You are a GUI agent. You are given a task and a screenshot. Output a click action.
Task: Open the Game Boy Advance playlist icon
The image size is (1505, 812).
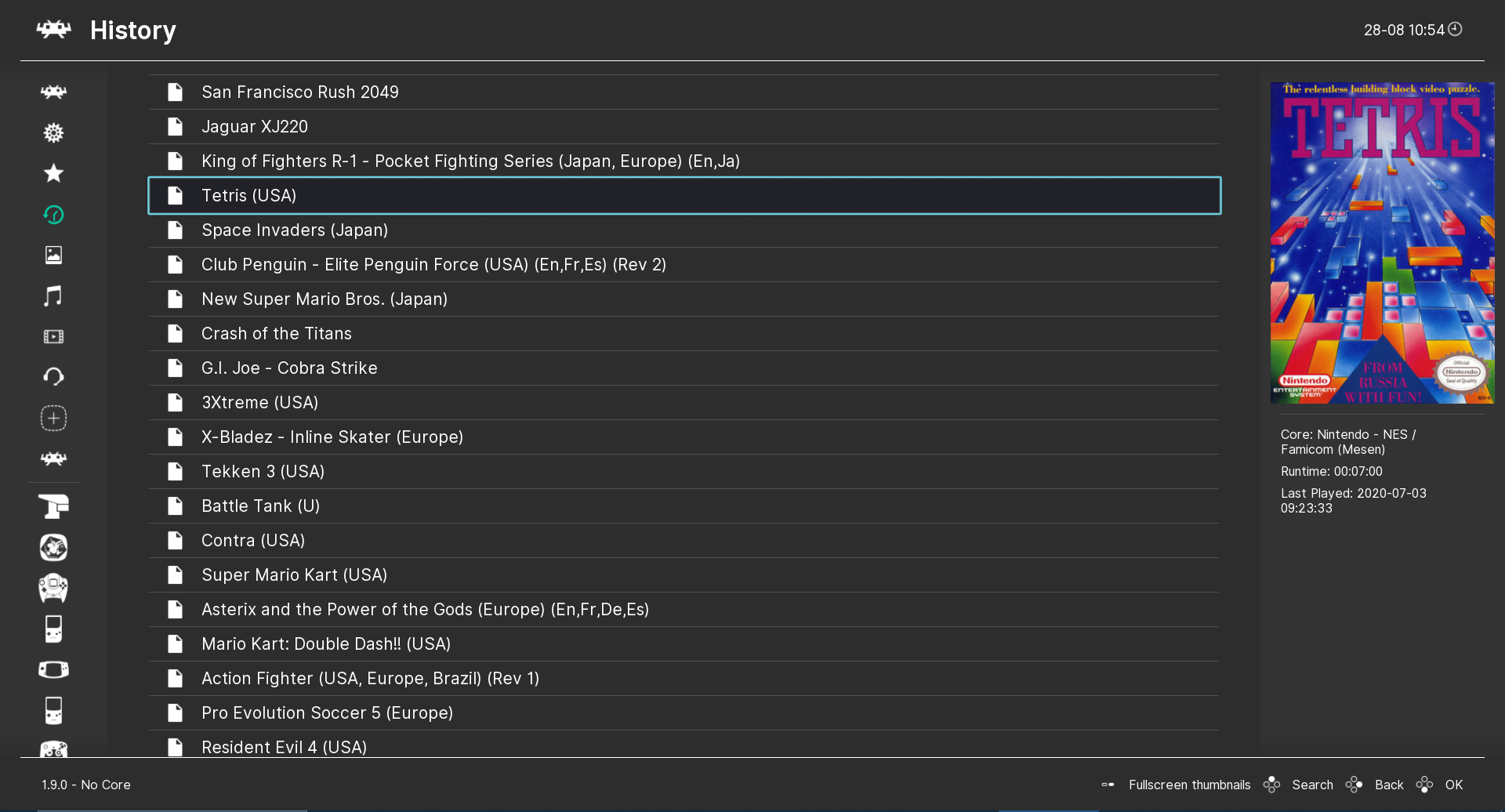(53, 669)
